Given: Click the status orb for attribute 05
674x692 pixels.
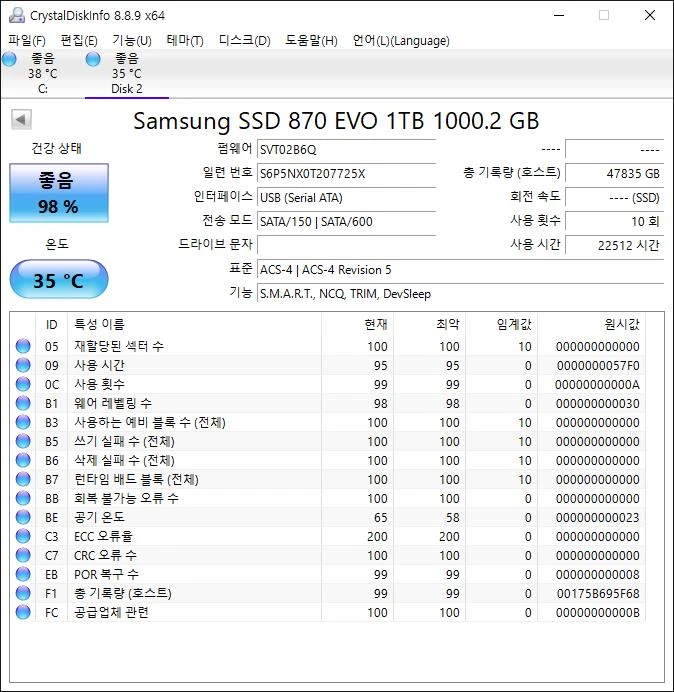Looking at the screenshot, I should (x=23, y=346).
